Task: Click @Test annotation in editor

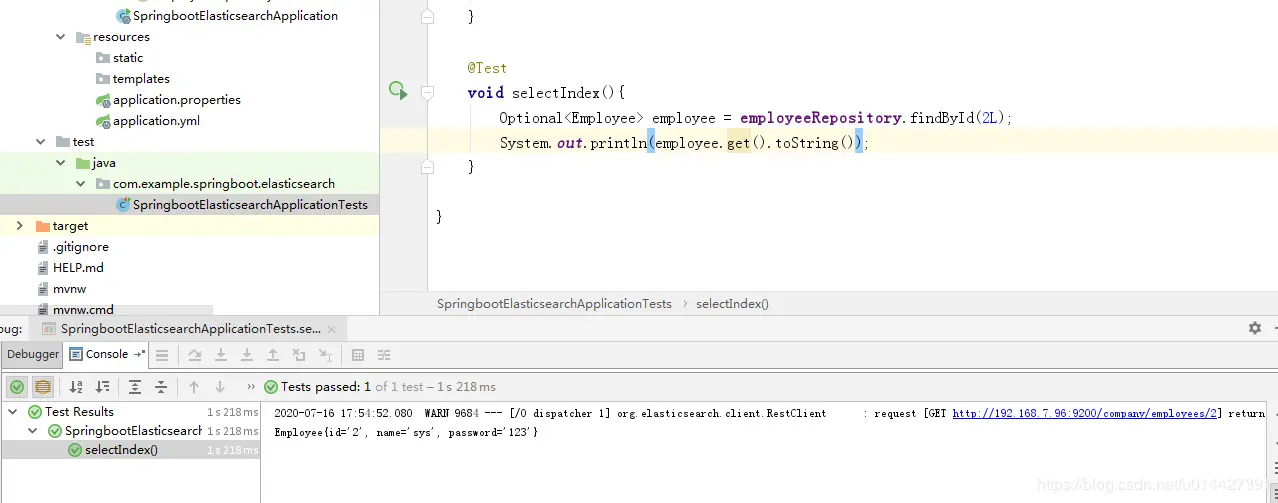Action: click(487, 68)
